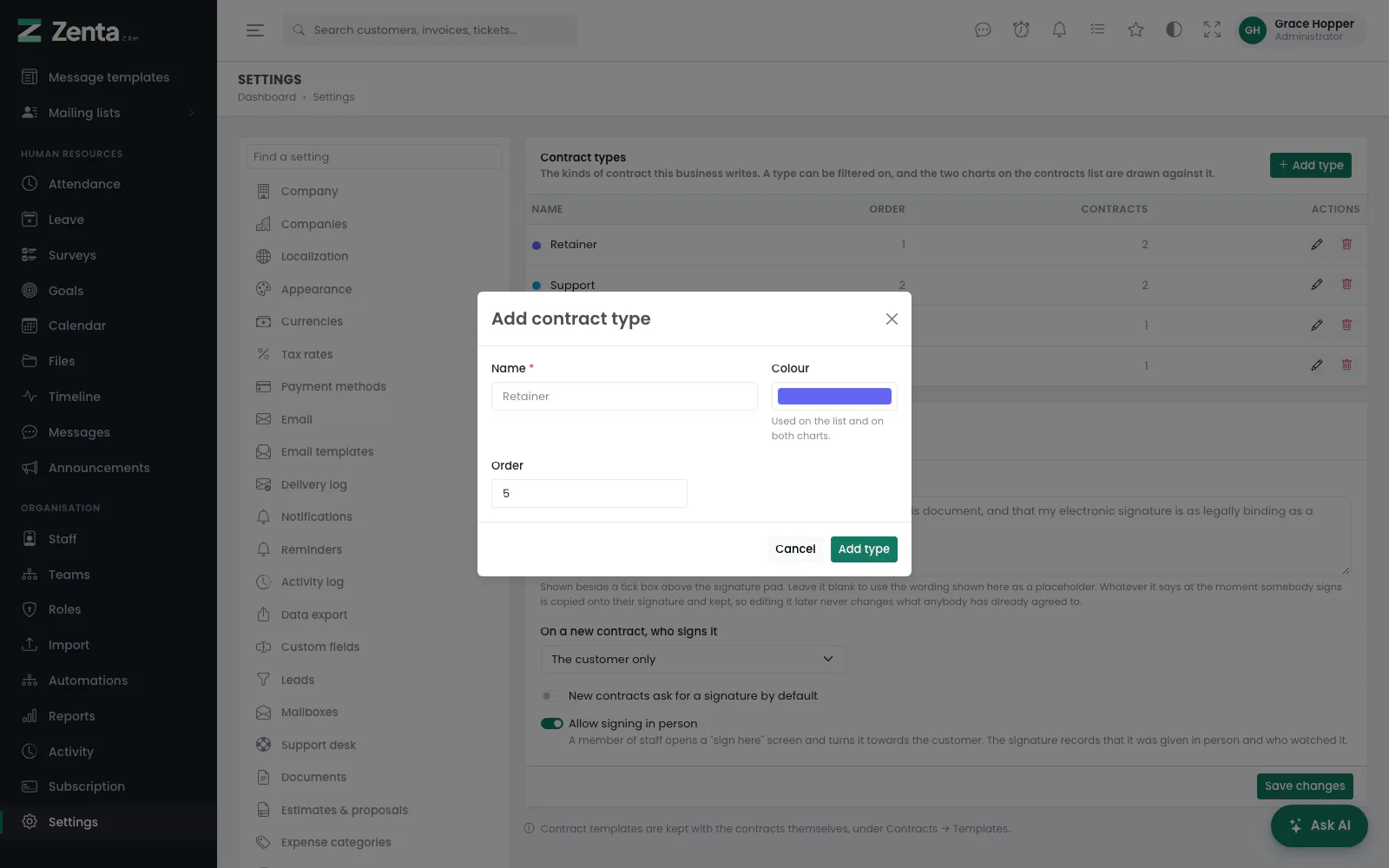
Task: Edit the Support contract type
Action: (1317, 285)
